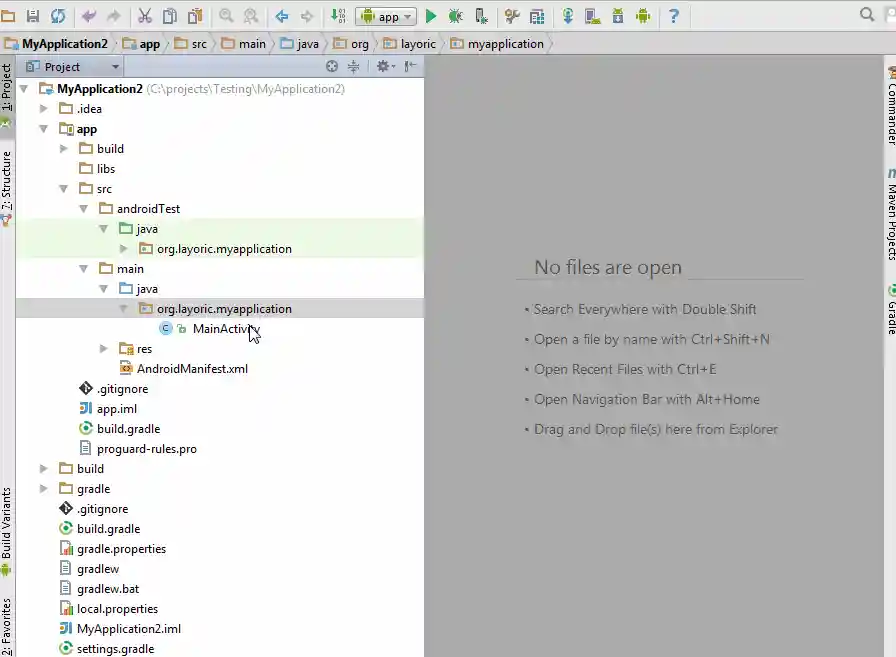Viewport: 896px width, 657px height.
Task: Open the Help question mark icon
Action: [673, 16]
